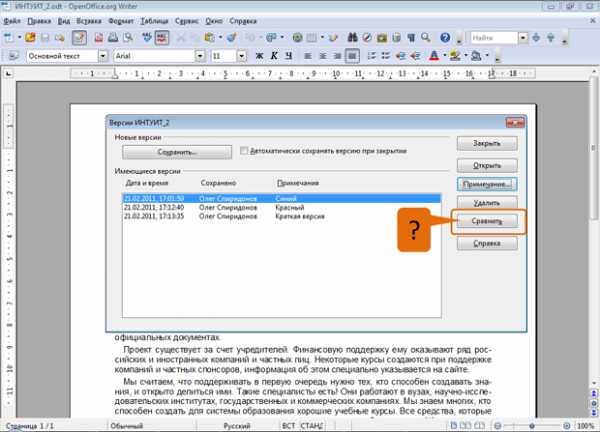
Task: Click the Send document by e-mail icon
Action: tap(60, 37)
